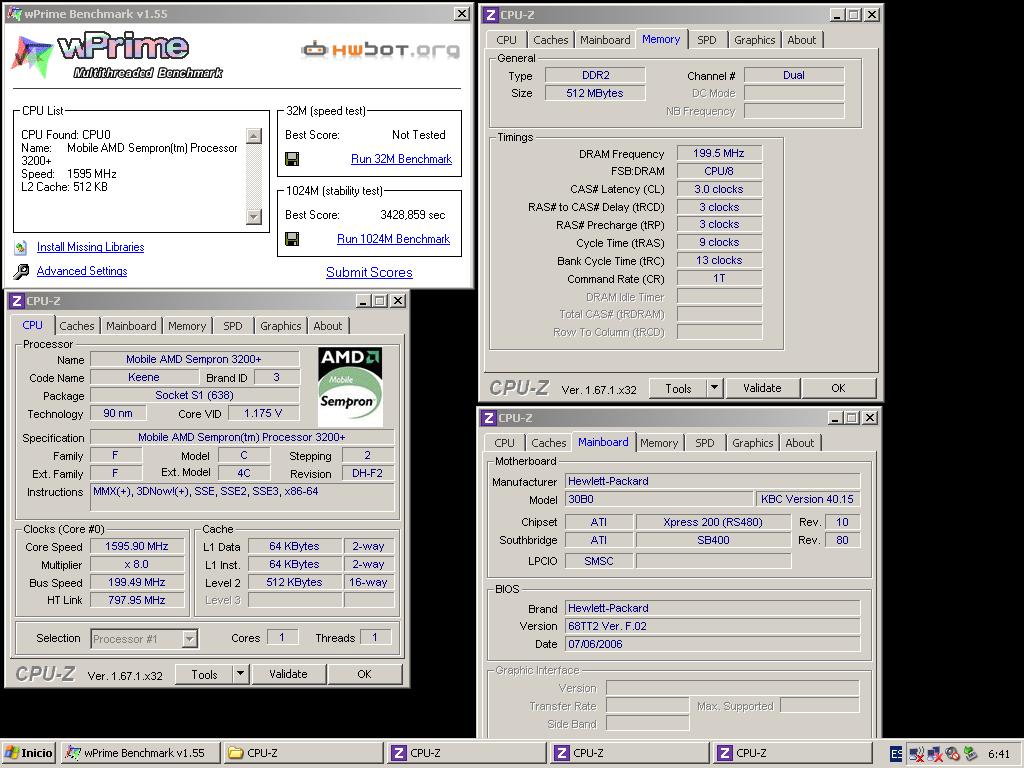Click the HWBOT.org logo
This screenshot has height=768, width=1024.
tap(380, 50)
